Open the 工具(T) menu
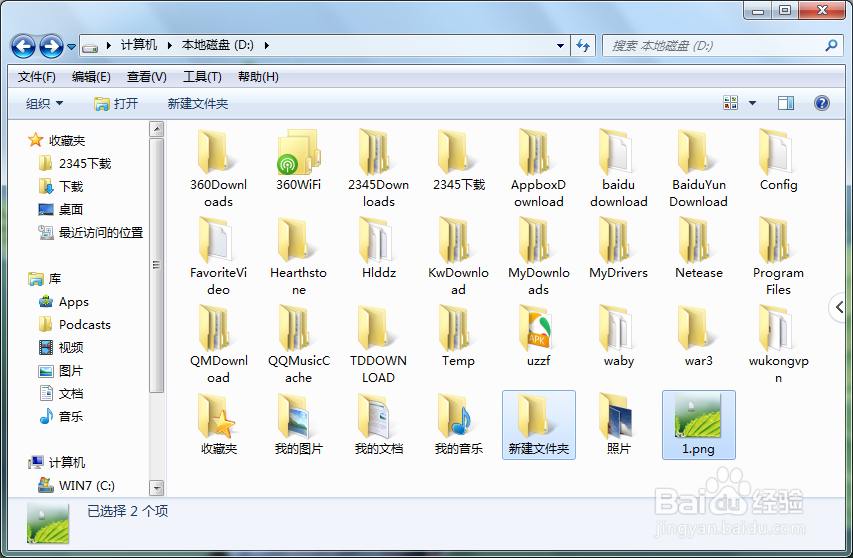The width and height of the screenshot is (853, 558). (x=202, y=77)
